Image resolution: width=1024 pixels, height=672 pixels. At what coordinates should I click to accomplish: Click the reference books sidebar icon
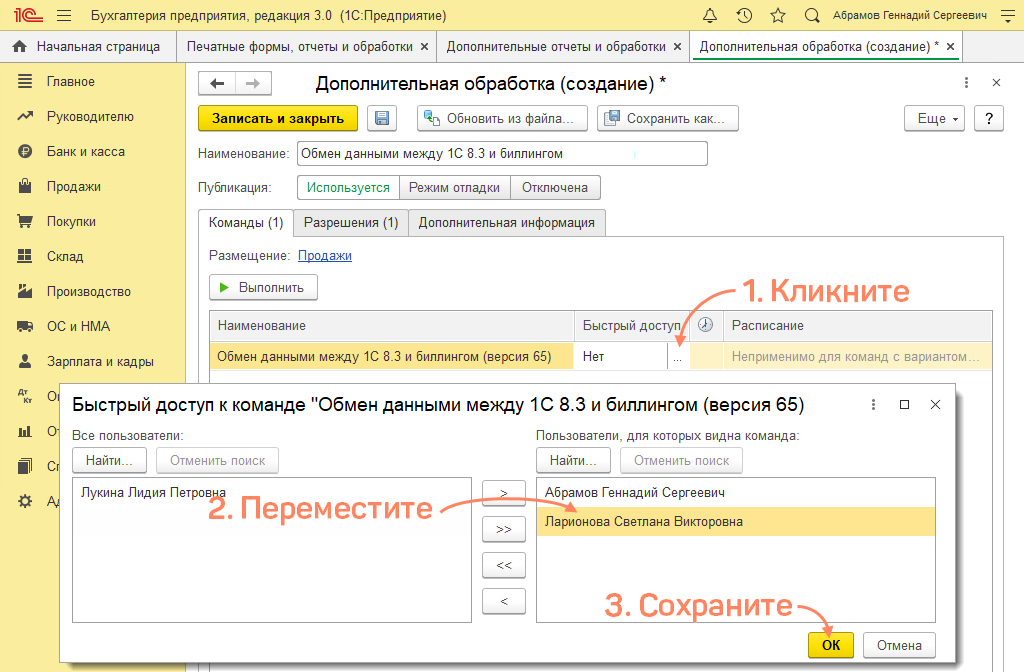click(25, 466)
